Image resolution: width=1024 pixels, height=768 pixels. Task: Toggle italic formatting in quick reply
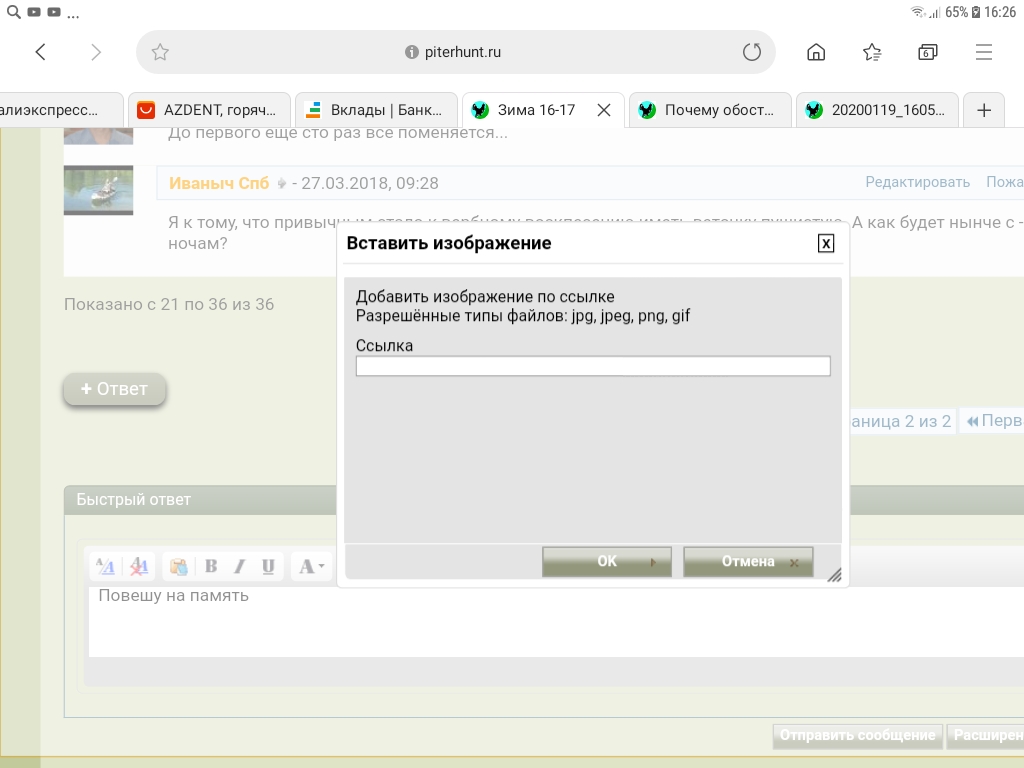[239, 567]
